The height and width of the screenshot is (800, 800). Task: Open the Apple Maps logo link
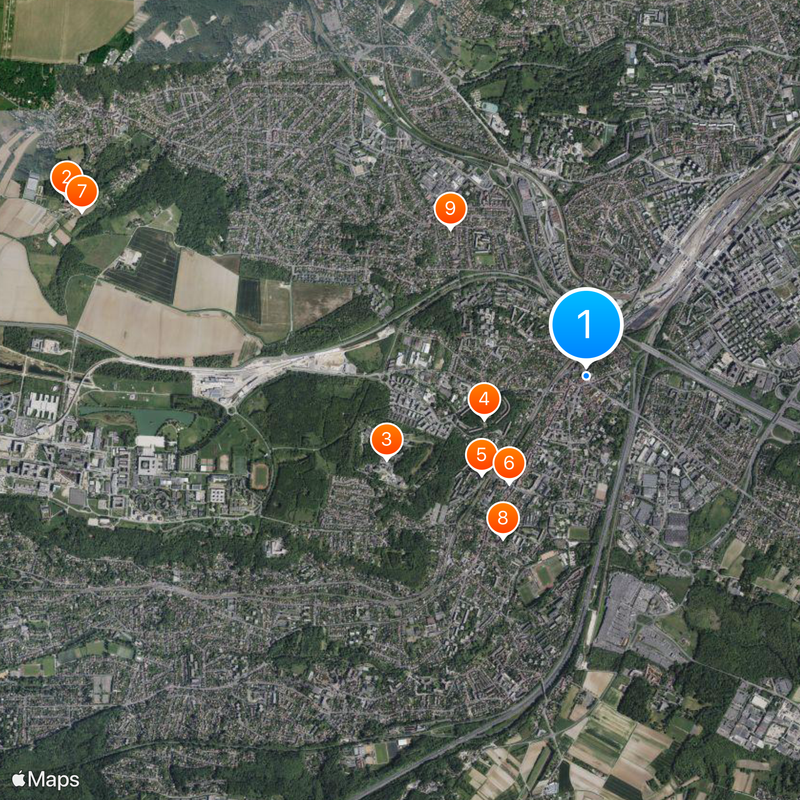(x=45, y=780)
